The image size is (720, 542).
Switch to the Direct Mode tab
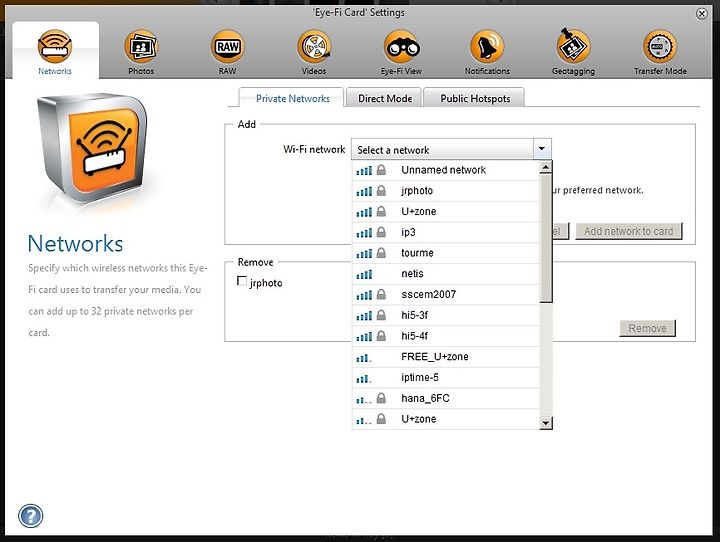coord(384,98)
